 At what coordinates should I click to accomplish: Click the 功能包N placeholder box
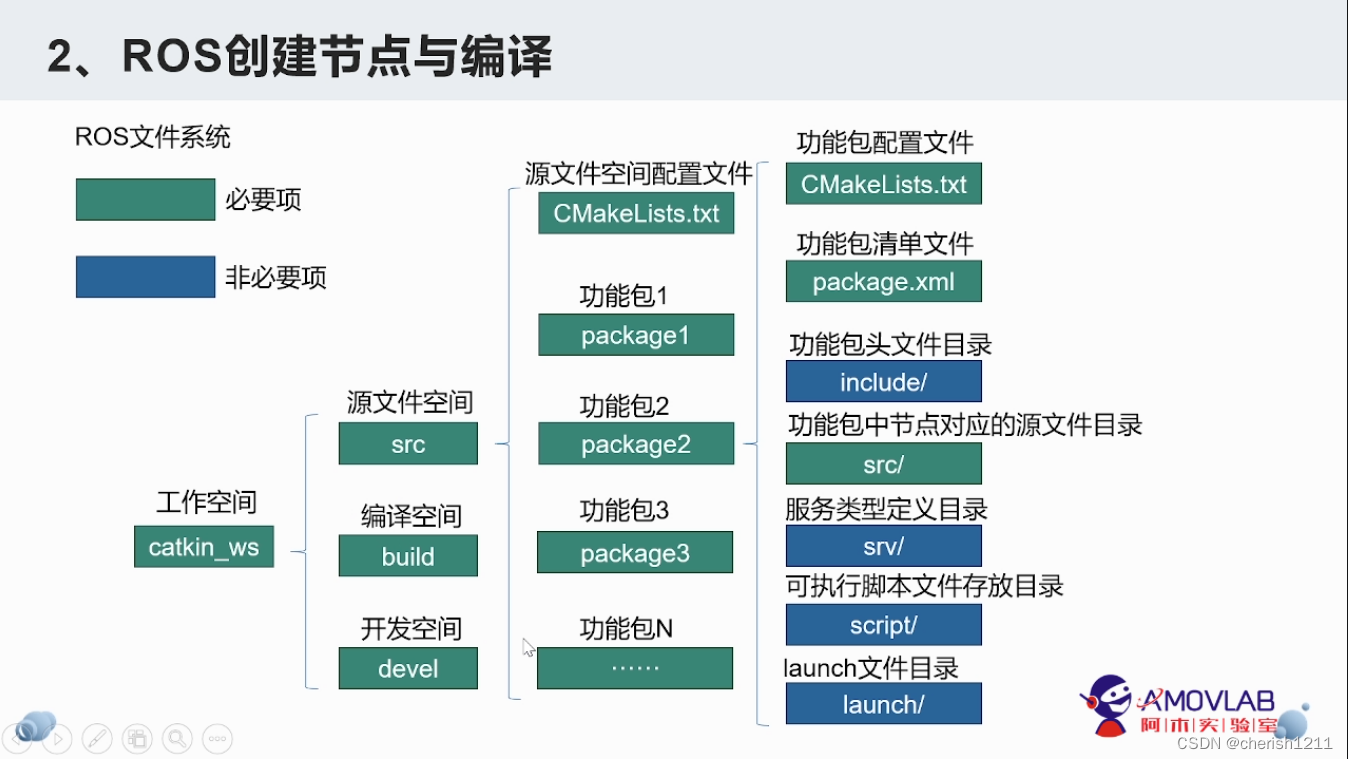coord(634,668)
